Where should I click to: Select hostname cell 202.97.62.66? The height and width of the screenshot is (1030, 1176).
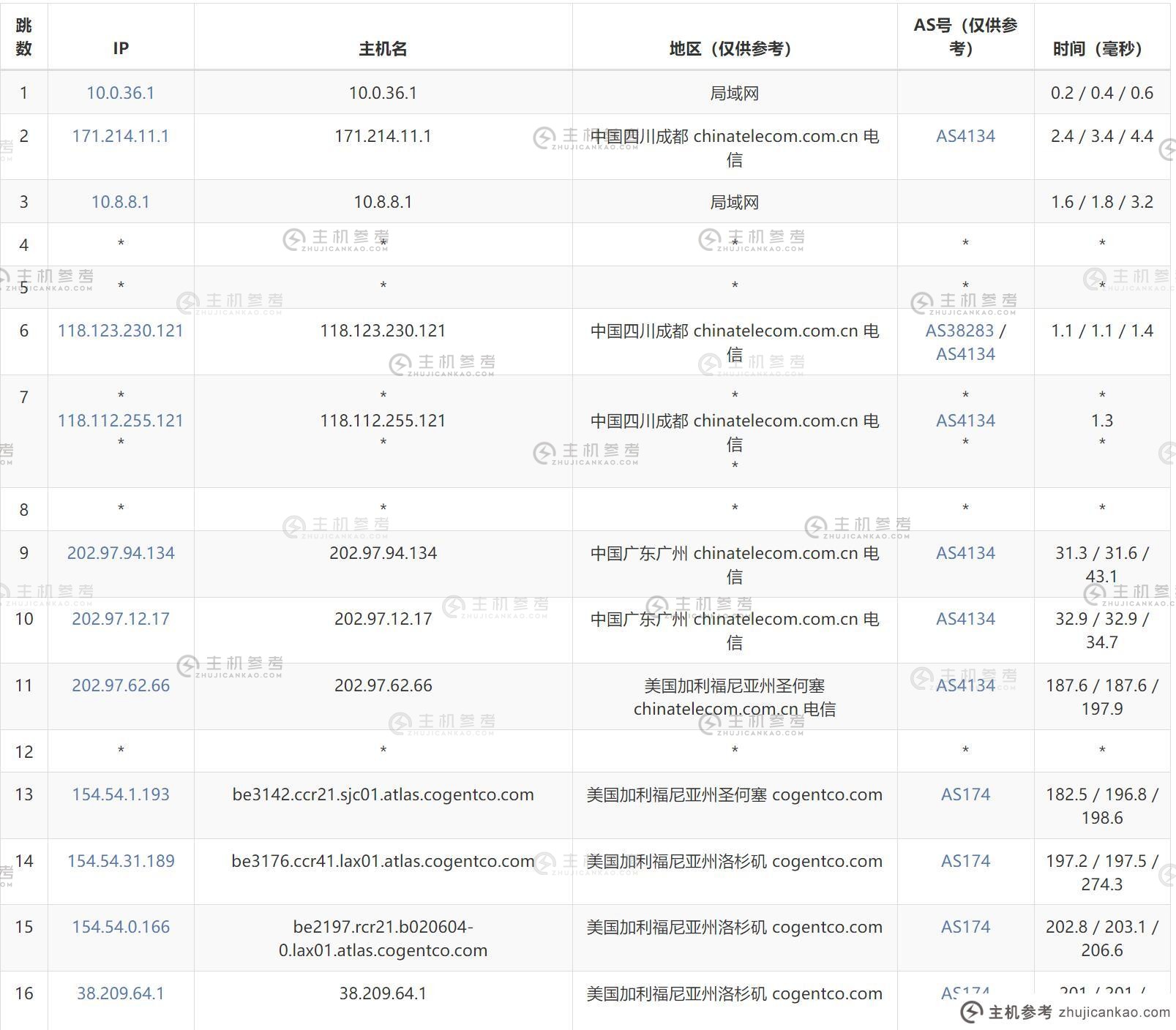click(383, 685)
